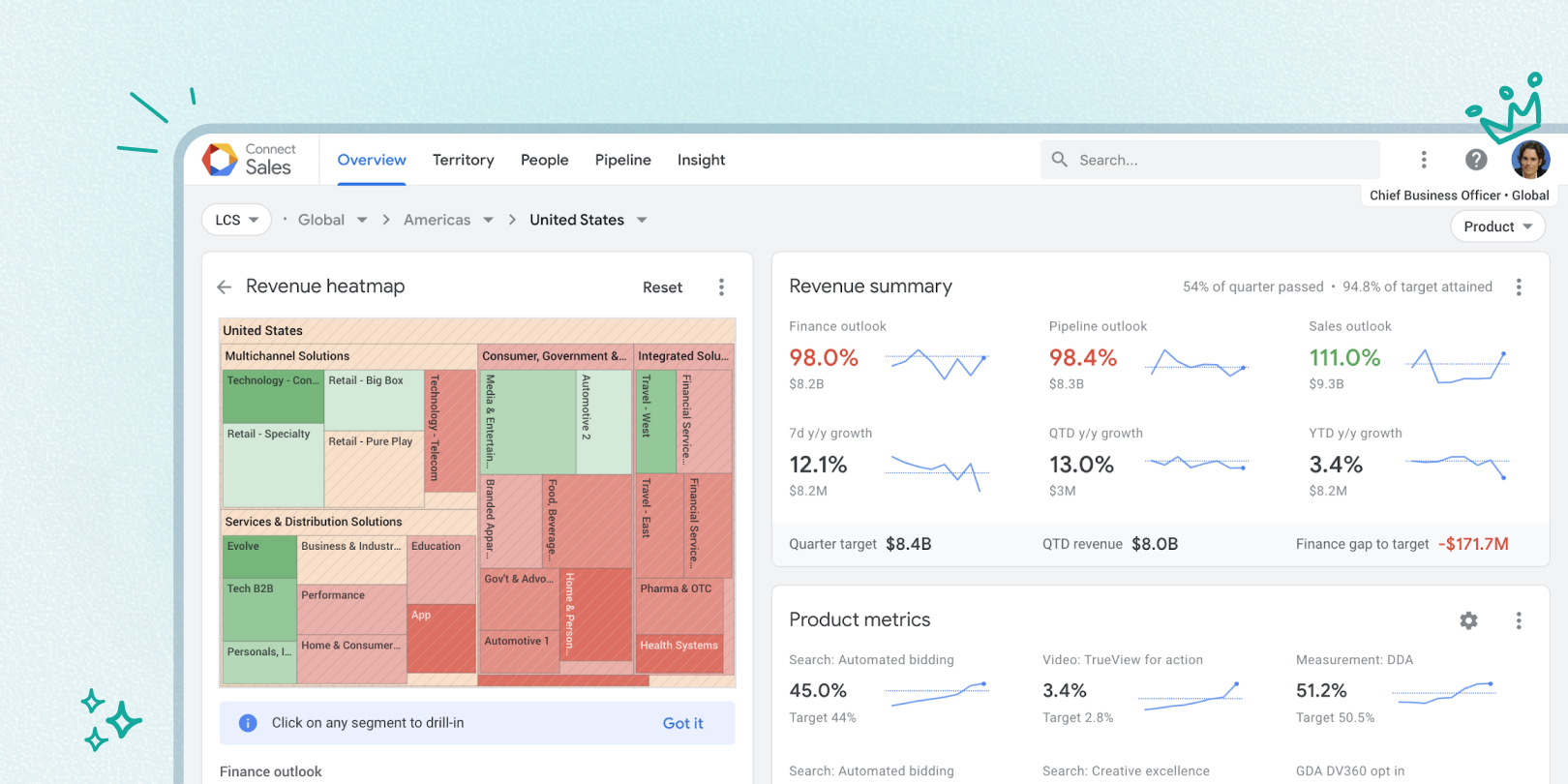
Task: Dismiss the tip with Got it
Action: point(682,723)
